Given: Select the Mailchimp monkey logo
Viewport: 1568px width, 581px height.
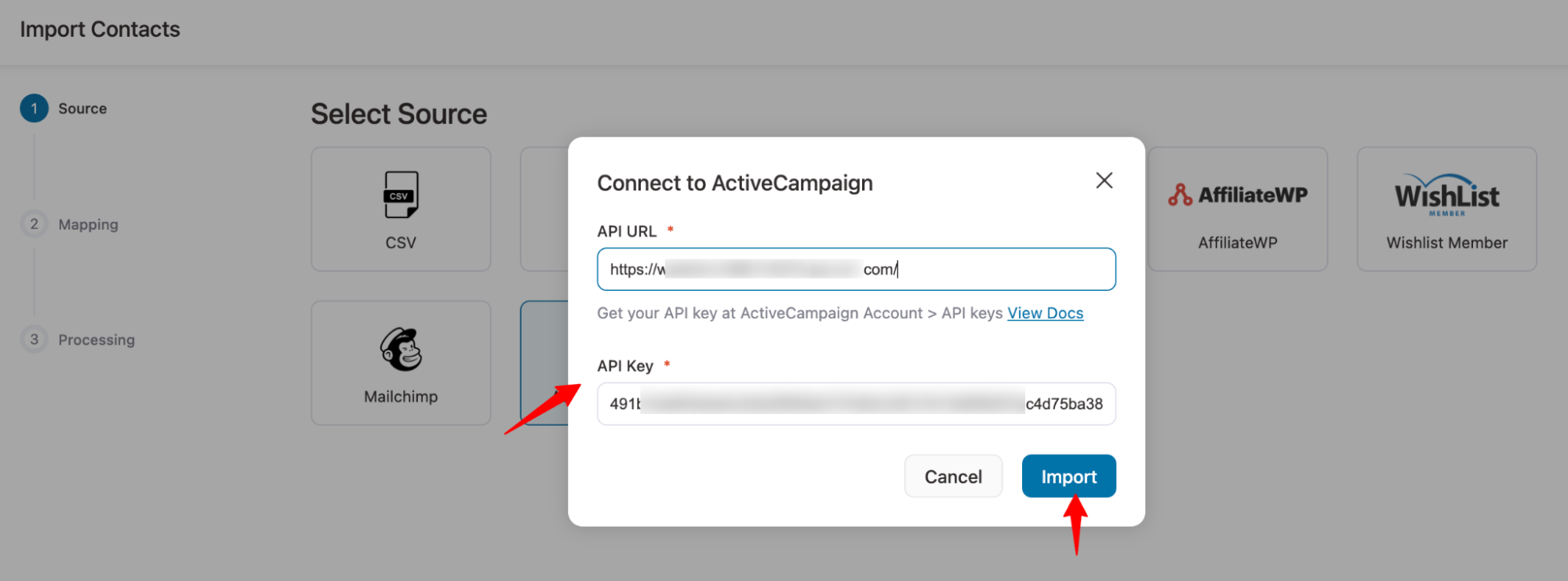Looking at the screenshot, I should coord(401,349).
